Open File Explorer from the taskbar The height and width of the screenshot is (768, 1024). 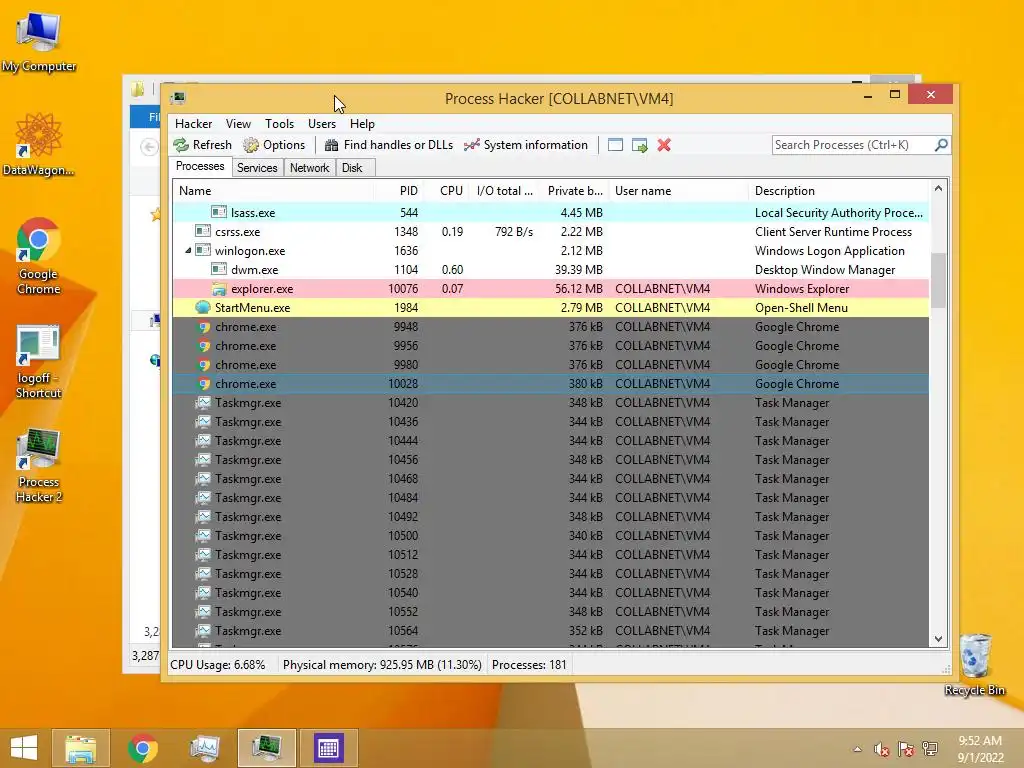80,748
